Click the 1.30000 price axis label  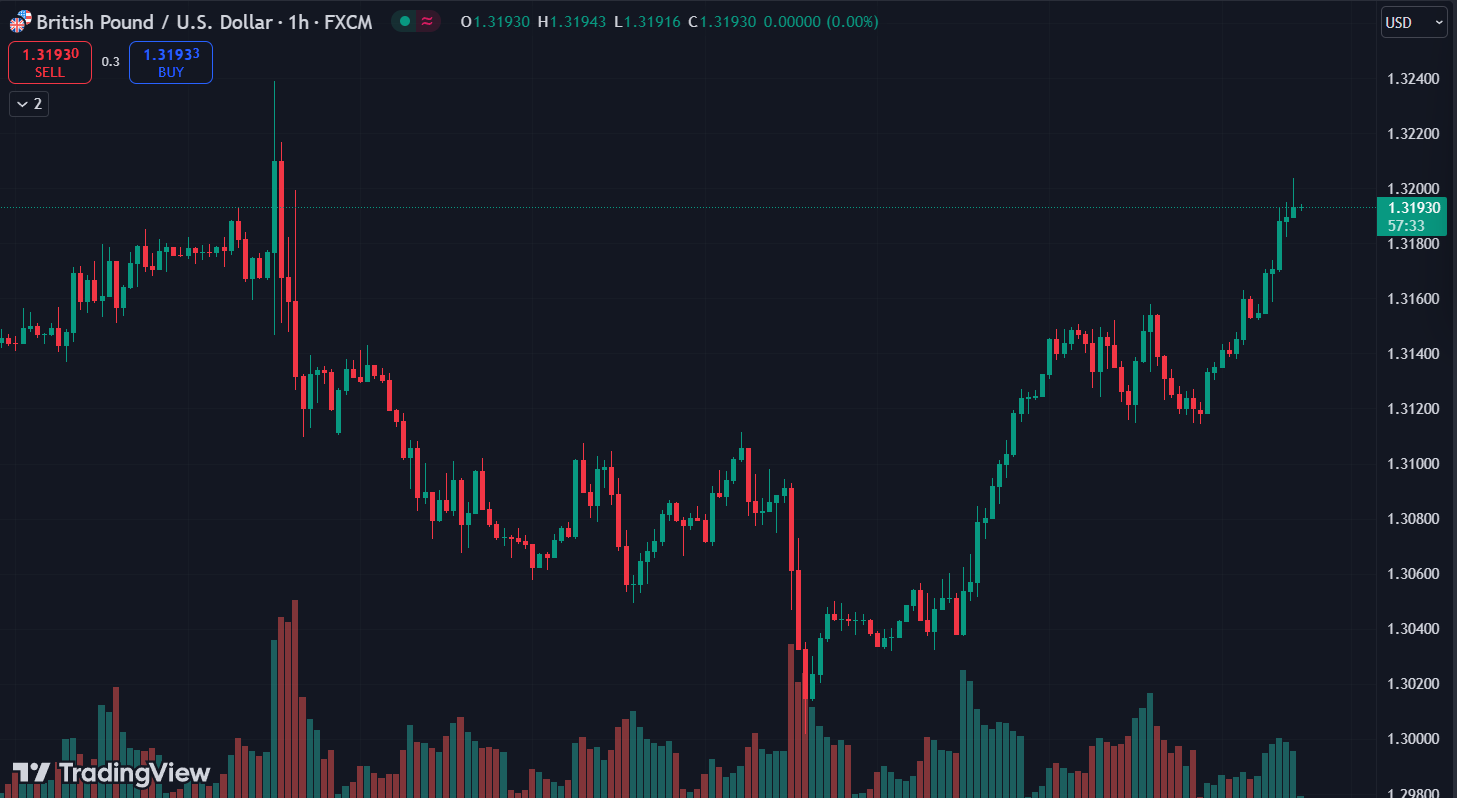pyautogui.click(x=1414, y=739)
